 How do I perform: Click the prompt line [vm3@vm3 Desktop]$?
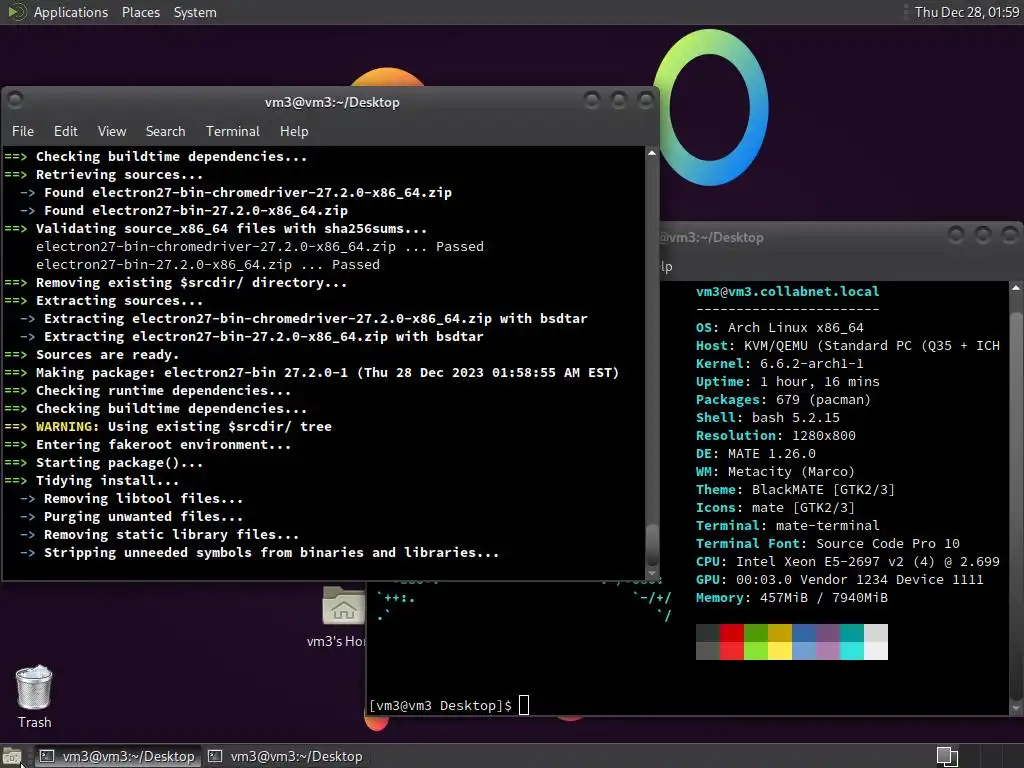click(x=441, y=705)
